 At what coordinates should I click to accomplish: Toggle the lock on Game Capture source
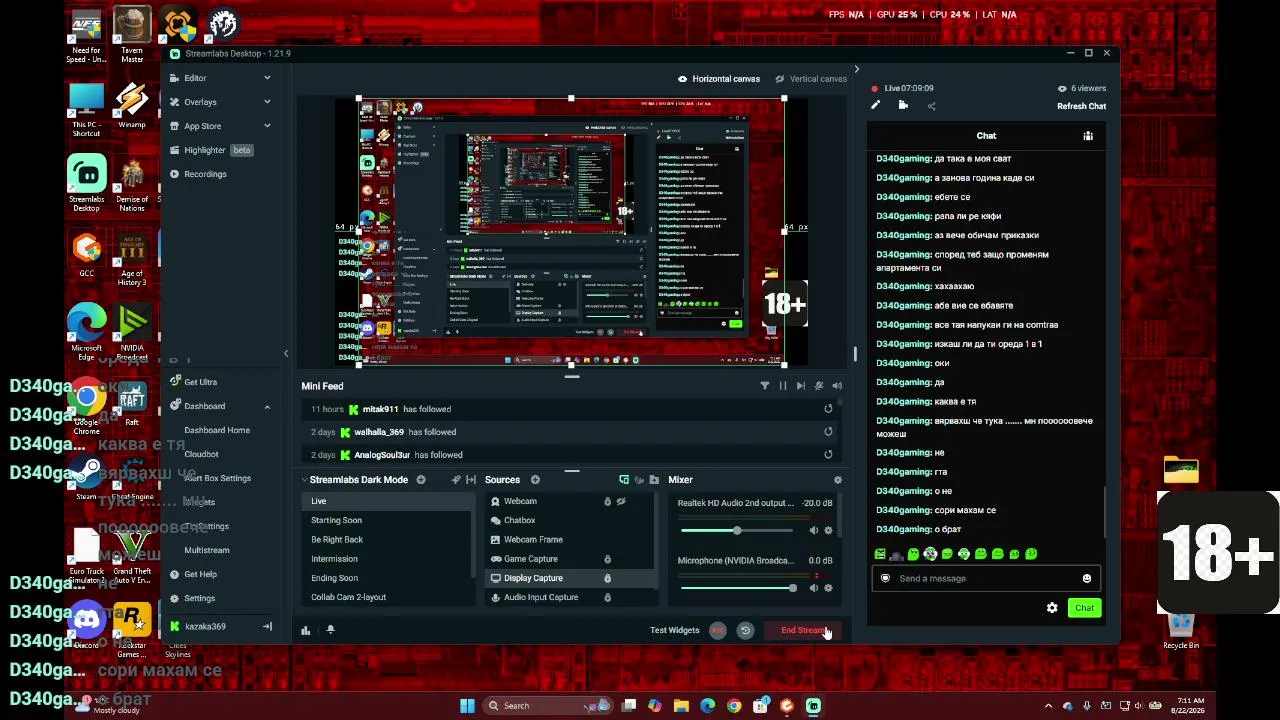(607, 559)
